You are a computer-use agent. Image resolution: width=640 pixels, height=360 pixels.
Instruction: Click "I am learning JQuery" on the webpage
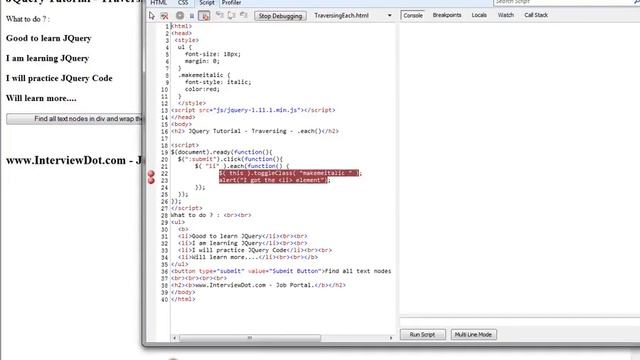tap(47, 58)
